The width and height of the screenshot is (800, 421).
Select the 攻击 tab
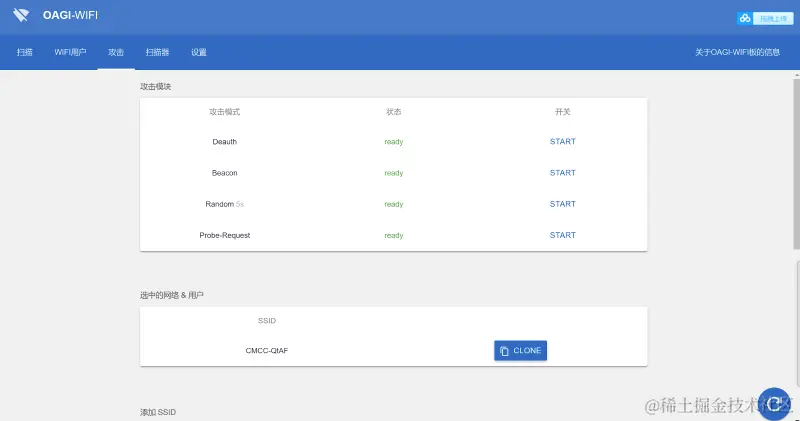click(116, 52)
